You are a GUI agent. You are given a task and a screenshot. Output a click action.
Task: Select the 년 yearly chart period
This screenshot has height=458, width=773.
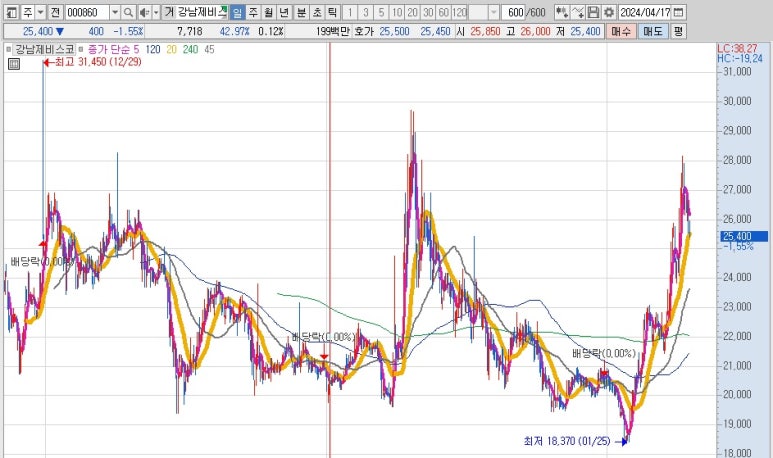[284, 12]
